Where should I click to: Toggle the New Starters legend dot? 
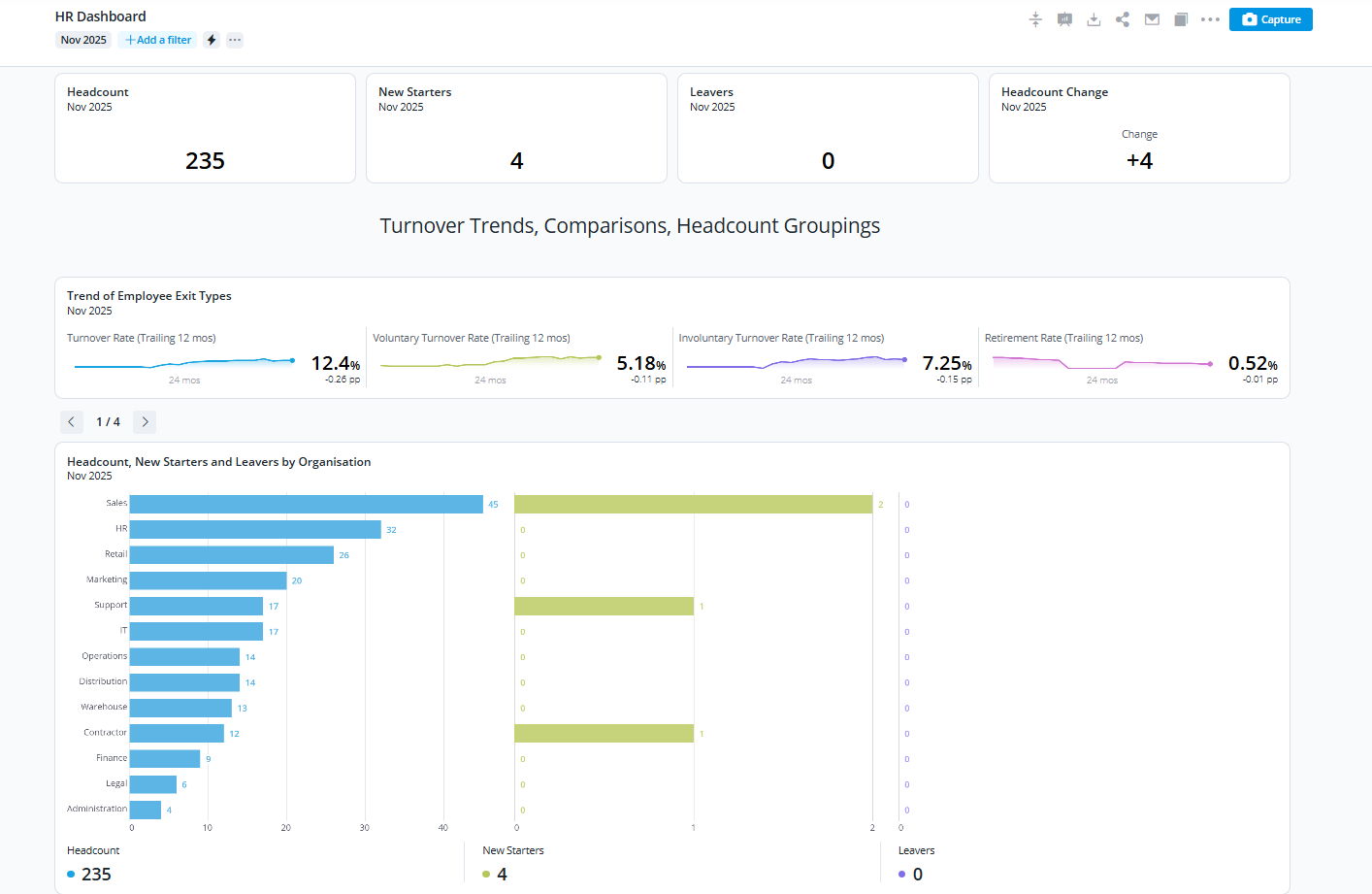coord(486,874)
